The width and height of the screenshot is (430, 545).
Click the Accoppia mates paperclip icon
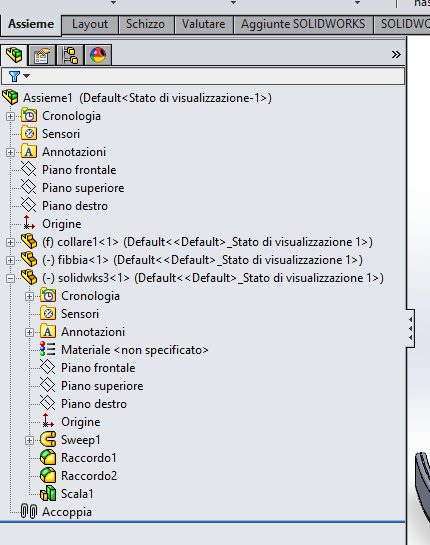tap(29, 511)
